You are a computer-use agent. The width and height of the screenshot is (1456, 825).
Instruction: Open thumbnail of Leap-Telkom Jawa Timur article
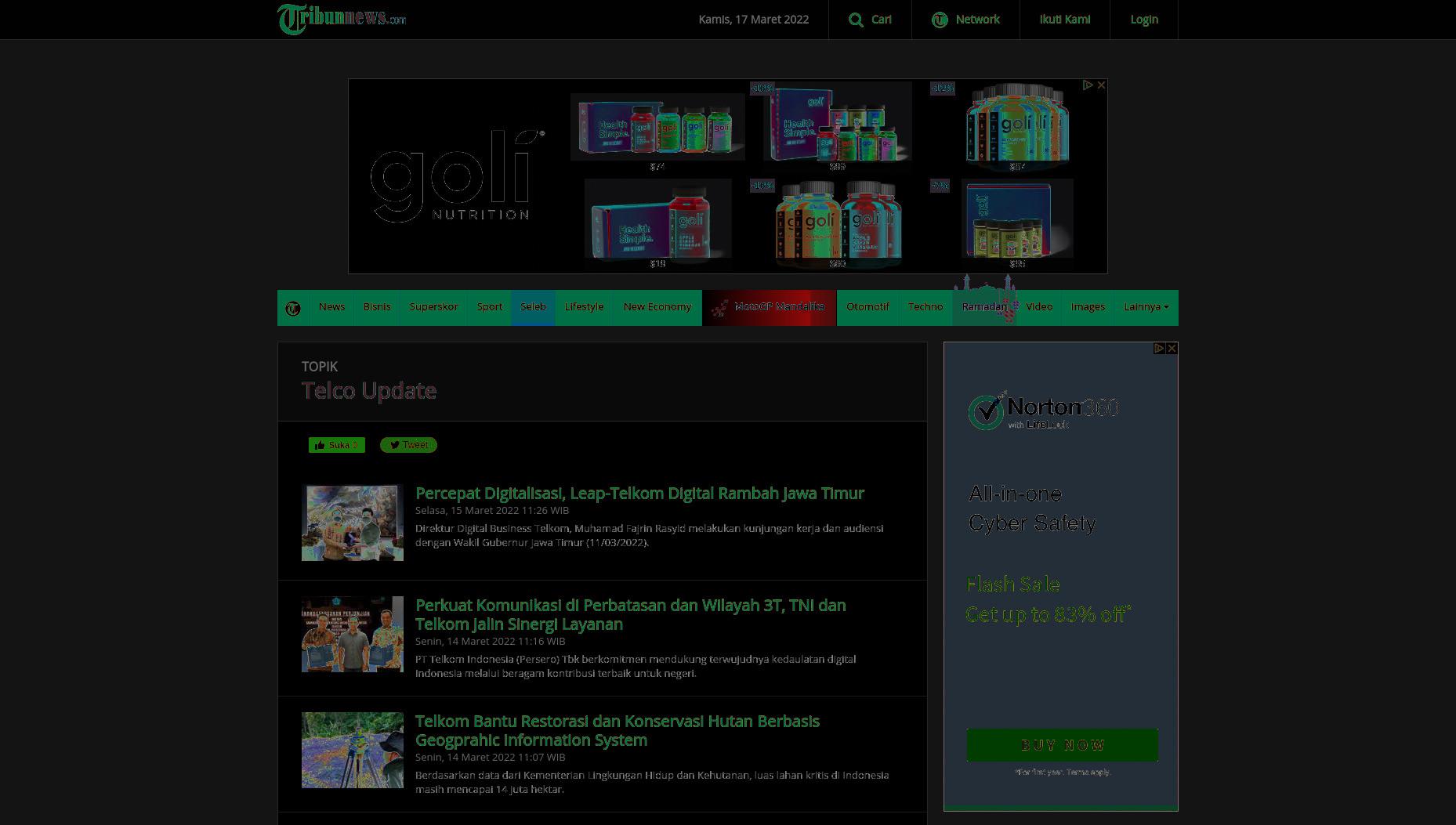click(x=353, y=523)
